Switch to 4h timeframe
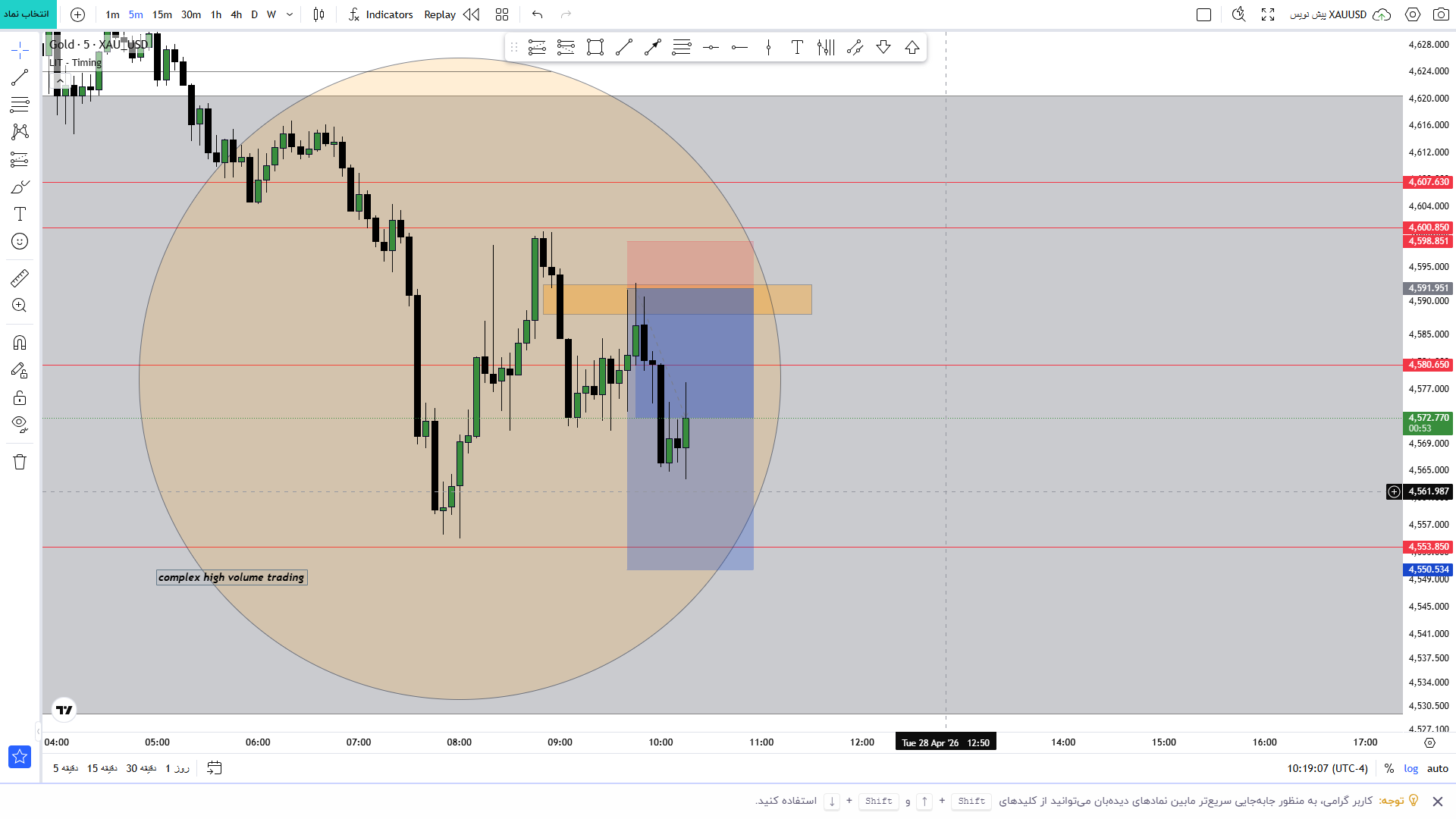Image resolution: width=1456 pixels, height=819 pixels. point(236,14)
